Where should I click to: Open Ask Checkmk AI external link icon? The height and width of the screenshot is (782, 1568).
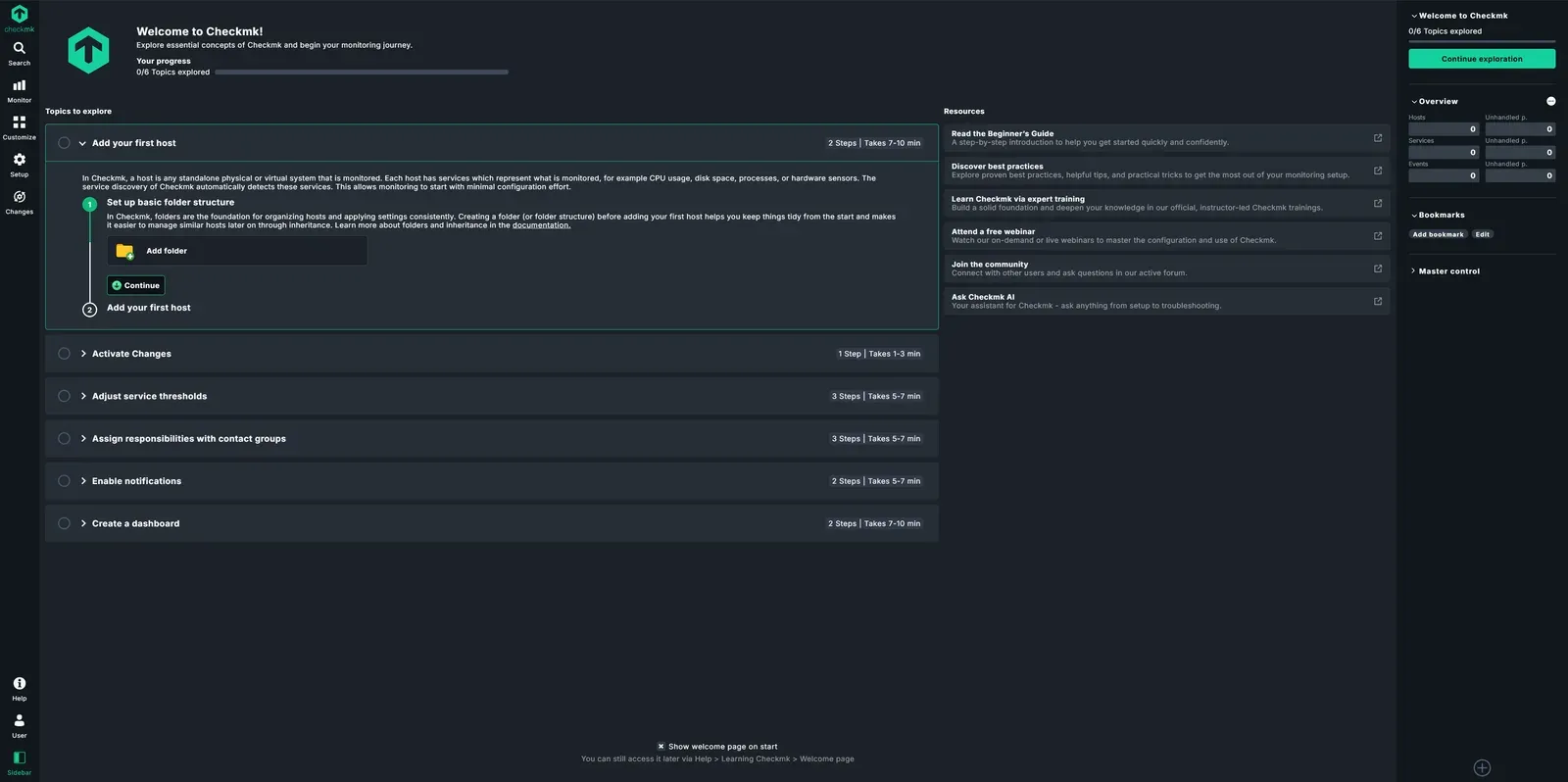point(1377,301)
